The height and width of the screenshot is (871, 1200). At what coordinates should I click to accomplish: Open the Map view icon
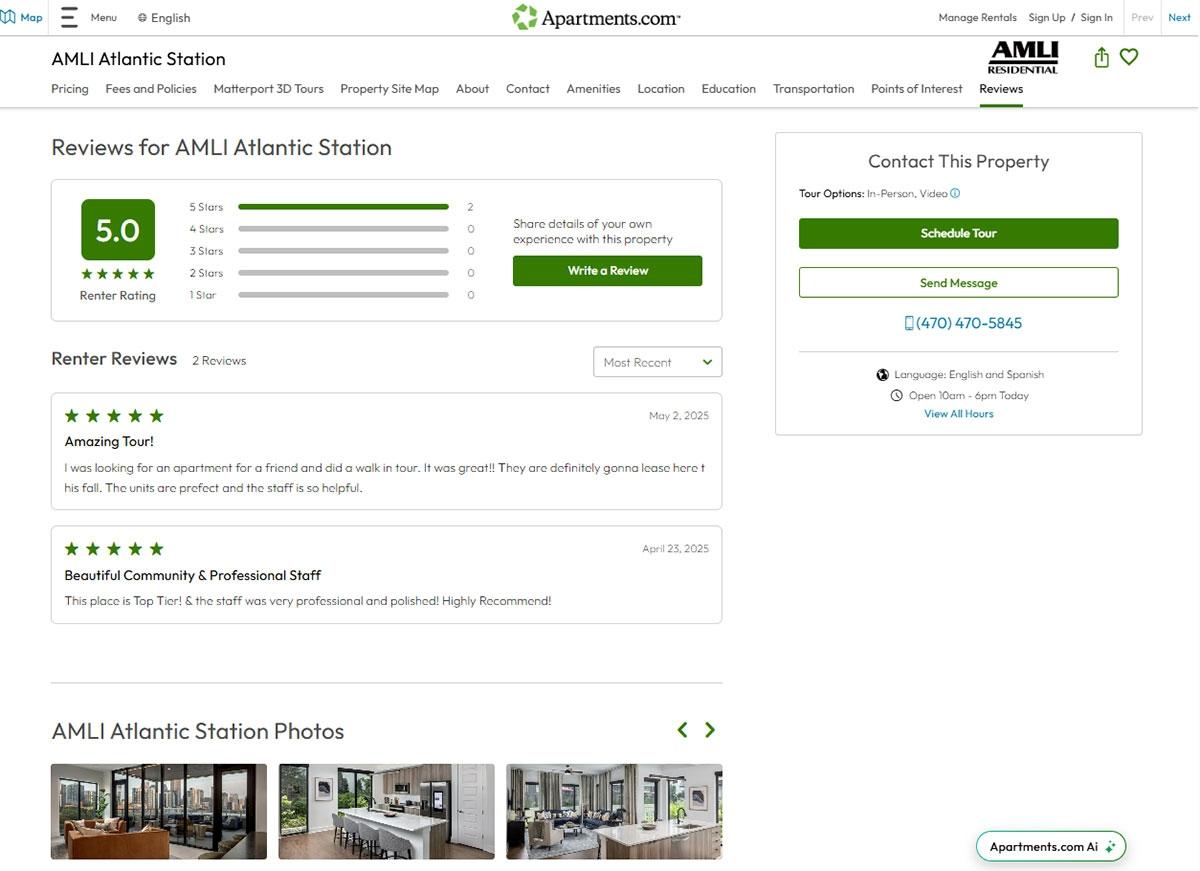8,17
